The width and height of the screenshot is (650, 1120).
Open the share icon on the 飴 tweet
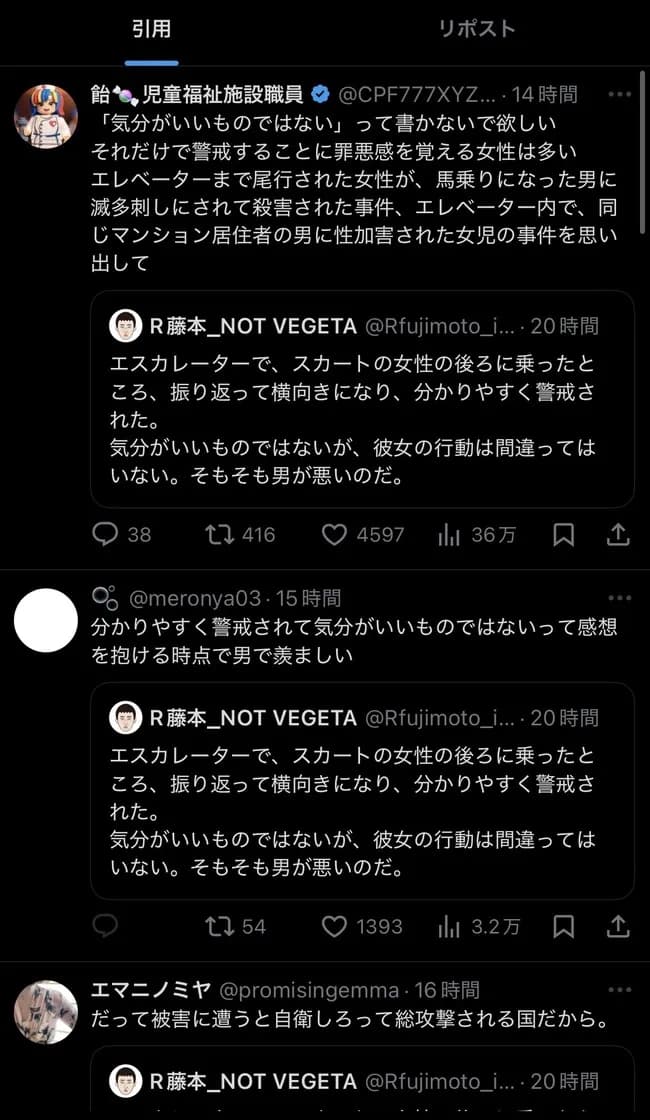click(x=618, y=535)
